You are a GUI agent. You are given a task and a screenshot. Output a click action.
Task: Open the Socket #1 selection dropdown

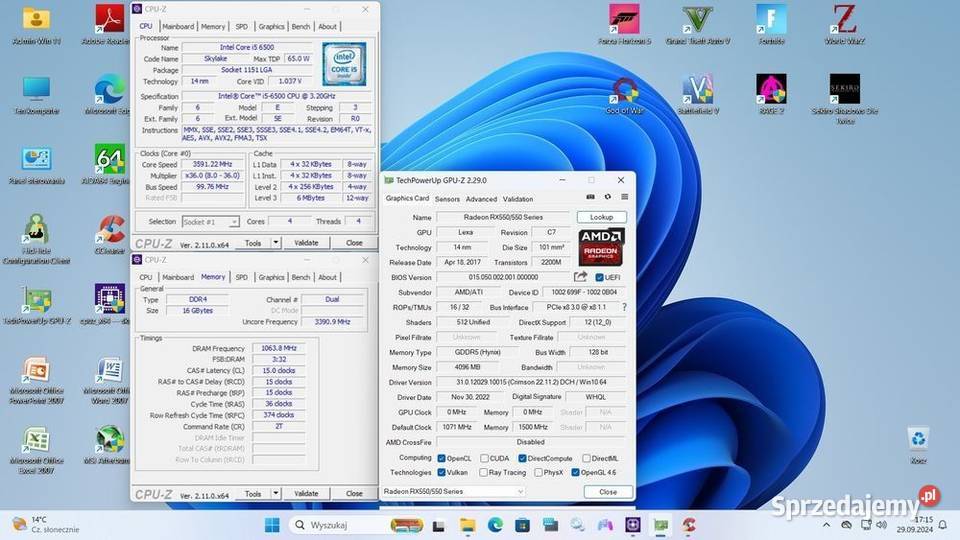coord(210,222)
